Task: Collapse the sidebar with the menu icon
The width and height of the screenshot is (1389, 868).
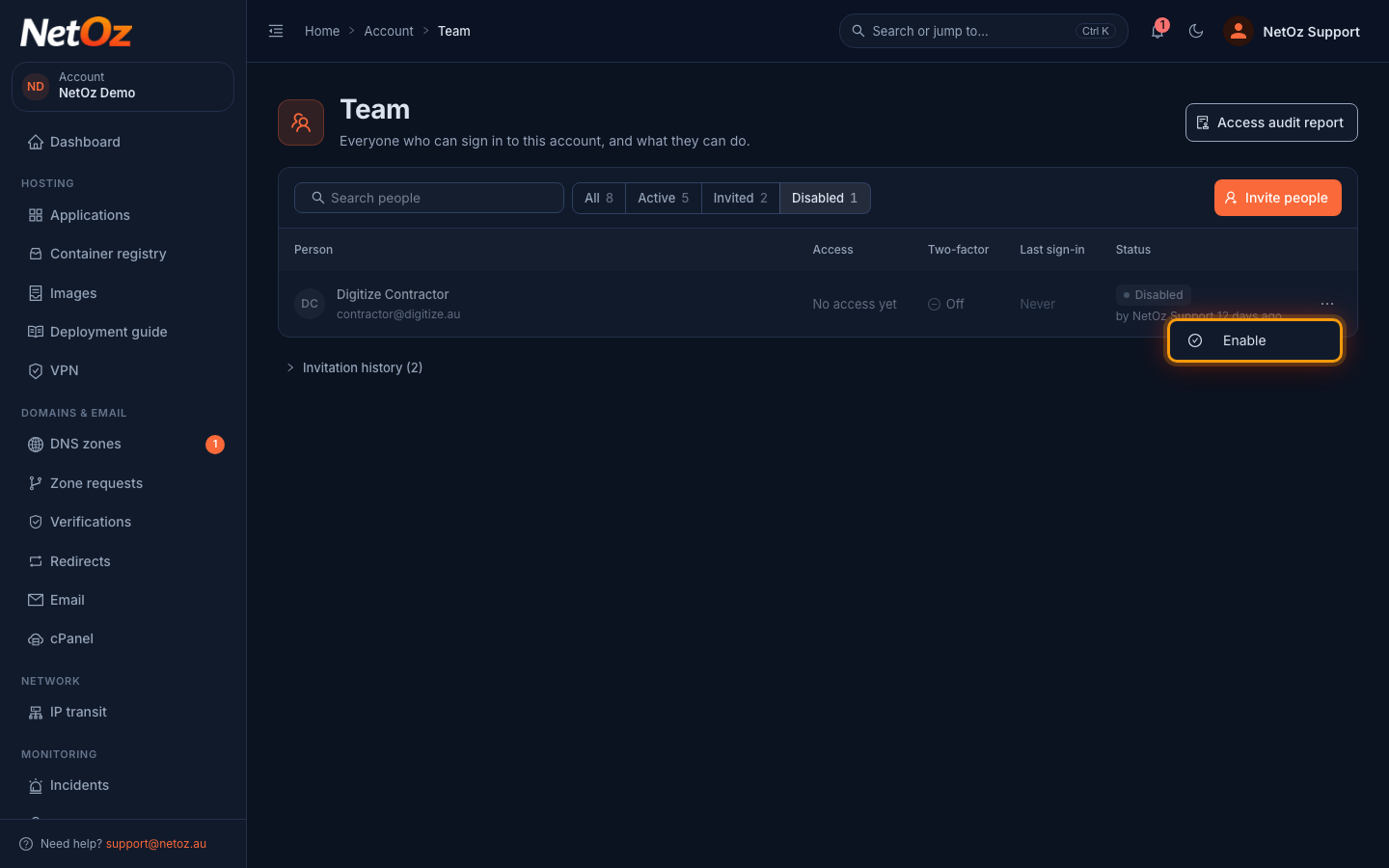Action: tap(276, 31)
